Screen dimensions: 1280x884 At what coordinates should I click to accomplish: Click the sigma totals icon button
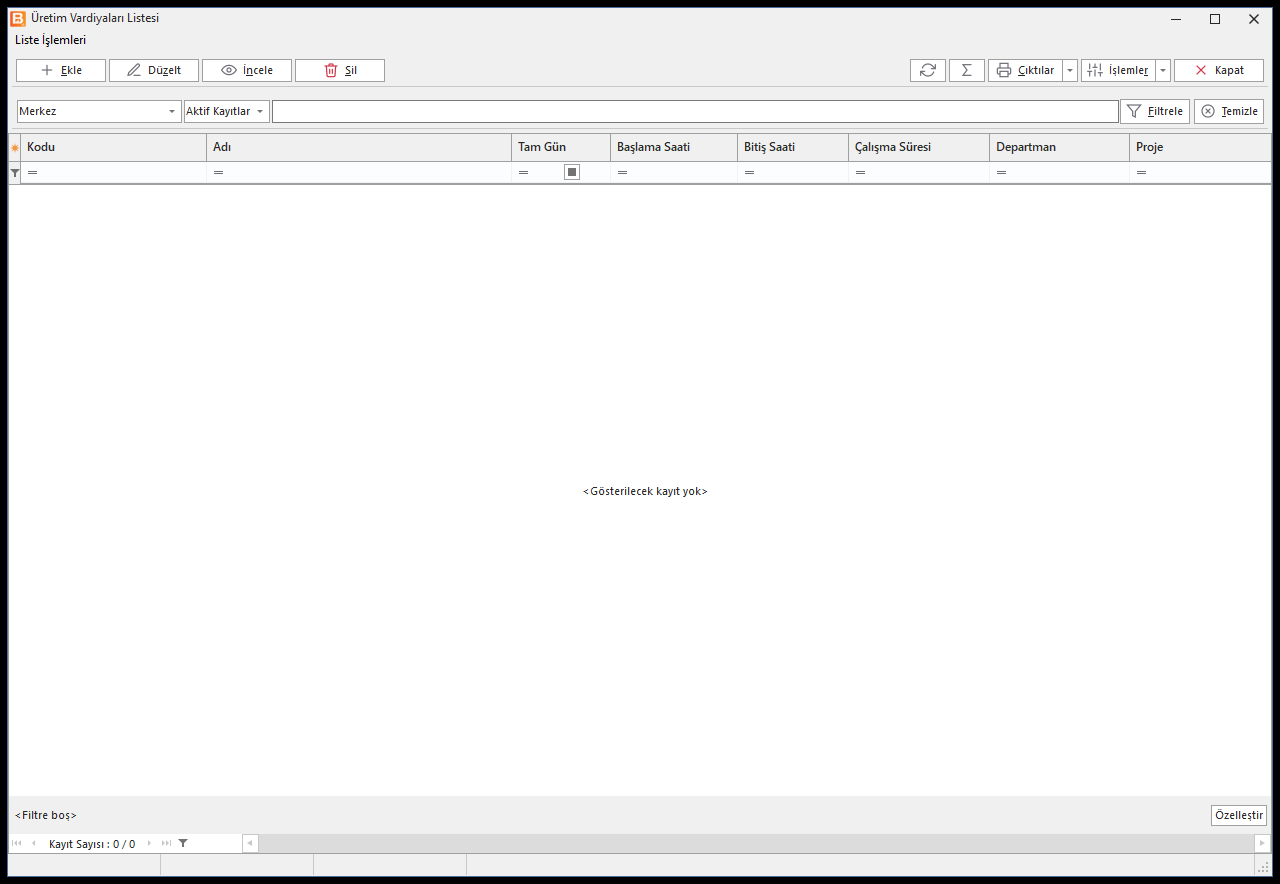(x=967, y=70)
